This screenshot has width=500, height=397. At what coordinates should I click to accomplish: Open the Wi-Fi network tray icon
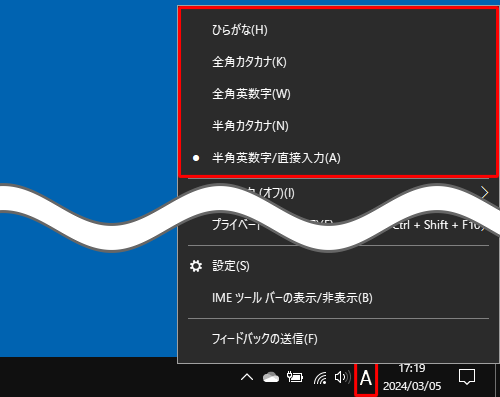coord(320,378)
